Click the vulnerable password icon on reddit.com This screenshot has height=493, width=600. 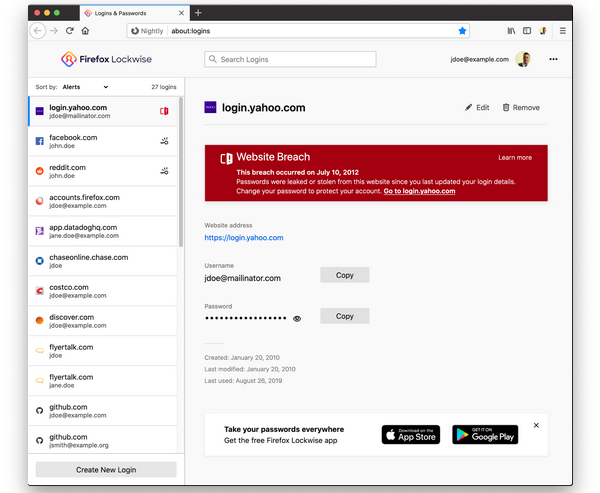(x=164, y=171)
